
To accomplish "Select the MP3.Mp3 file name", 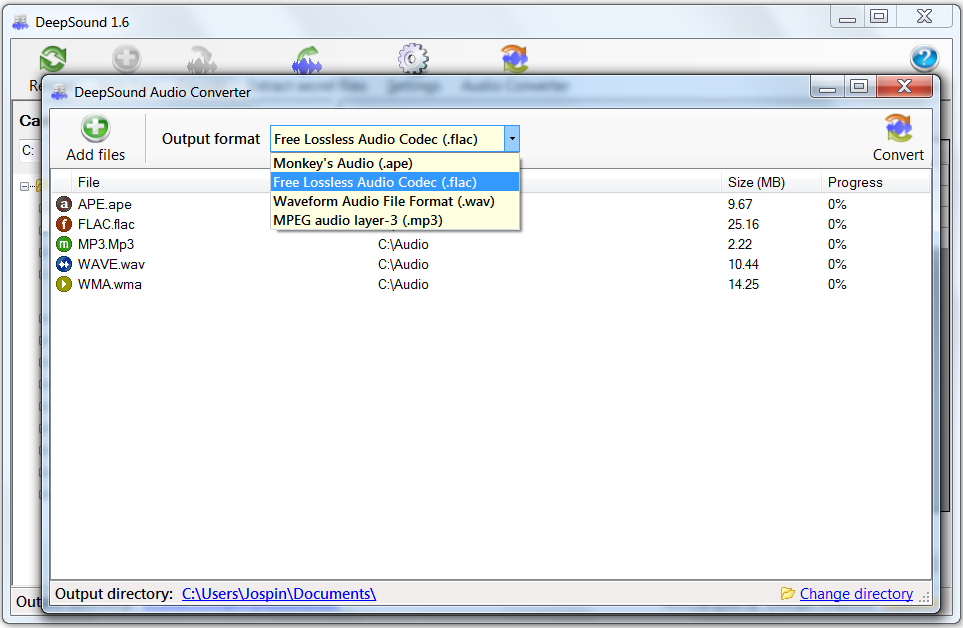I will 106,244.
